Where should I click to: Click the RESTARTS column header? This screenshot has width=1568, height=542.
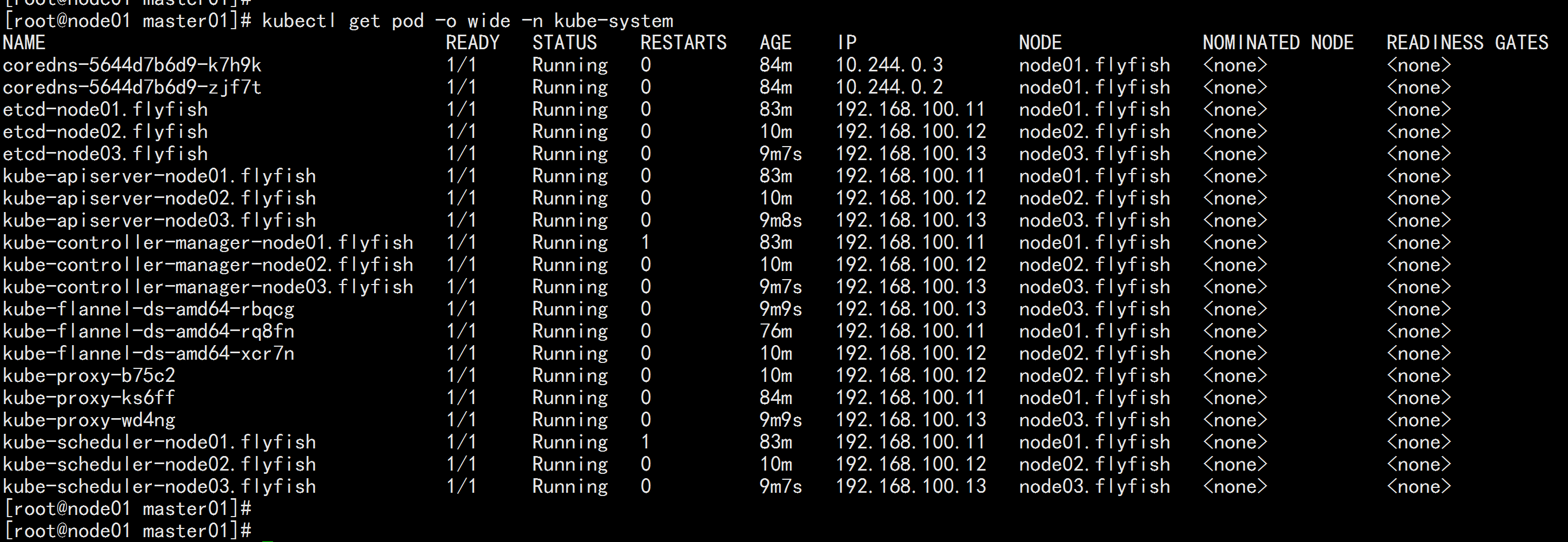coord(683,43)
